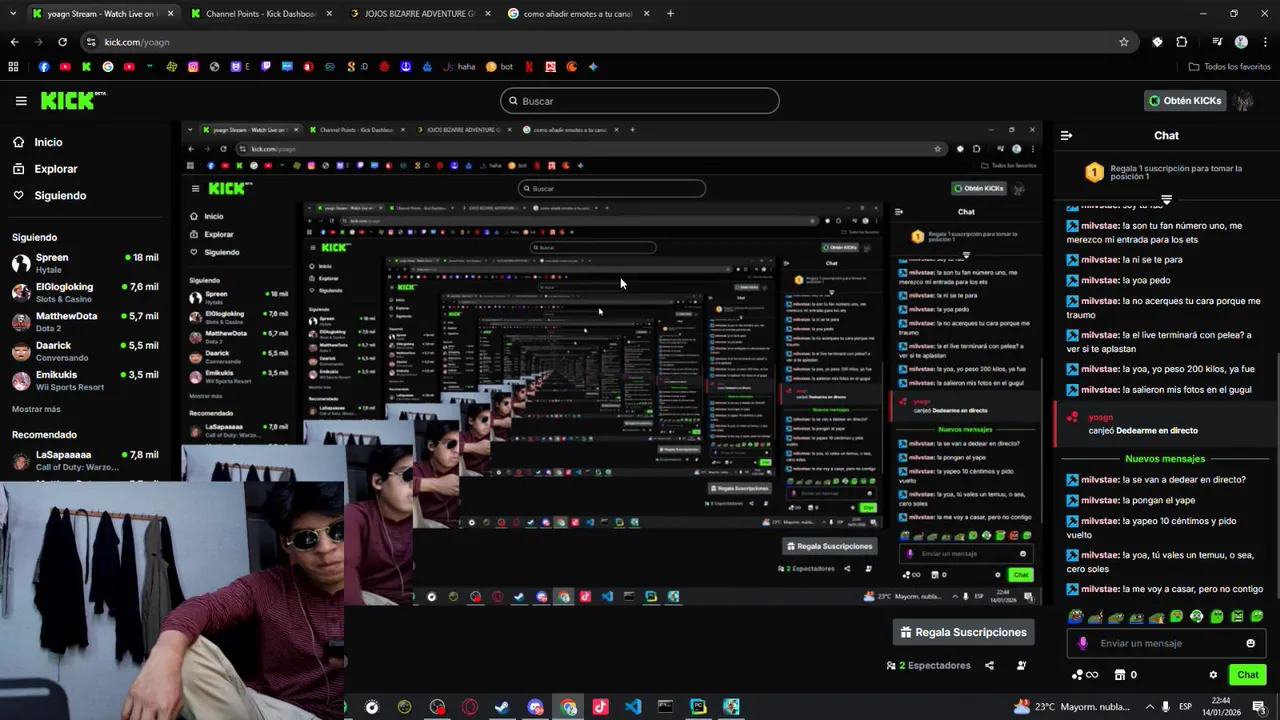Click the redeemed reward Dedearme en directo
Viewport: 1280px width, 720px height.
1156,431
